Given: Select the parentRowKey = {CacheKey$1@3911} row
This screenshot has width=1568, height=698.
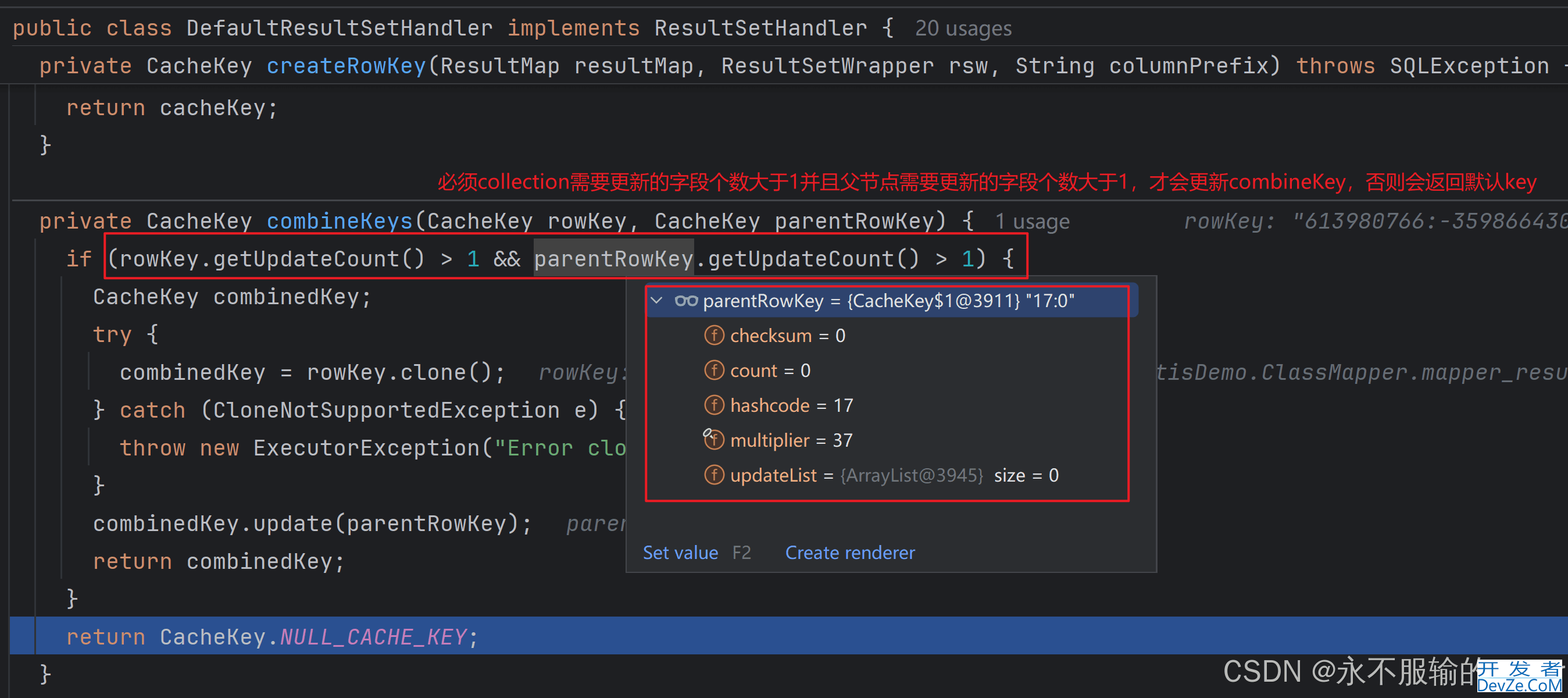Looking at the screenshot, I should [892, 301].
